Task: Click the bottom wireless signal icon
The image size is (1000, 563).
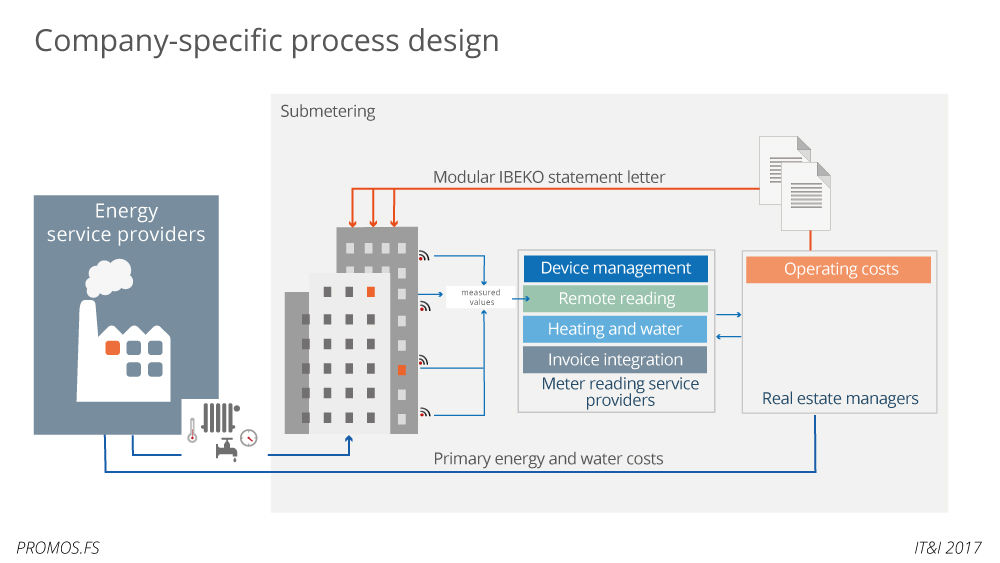Action: tap(425, 411)
